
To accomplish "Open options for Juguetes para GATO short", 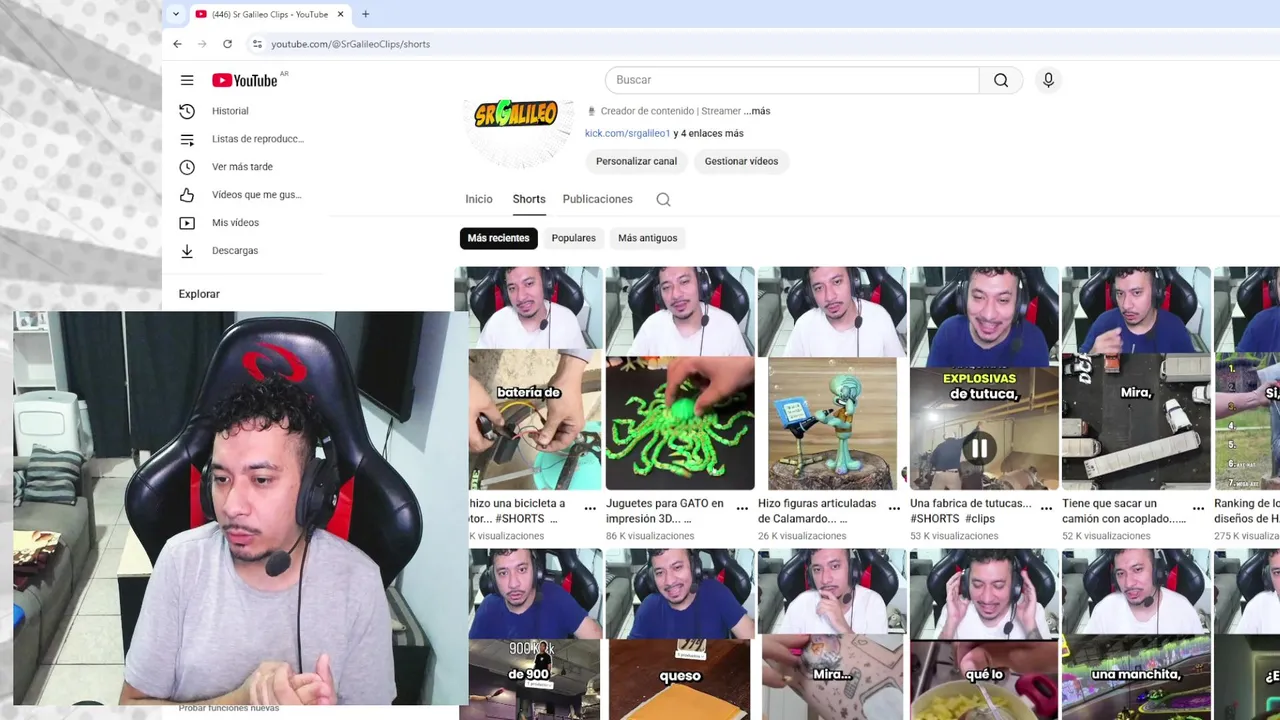I will point(742,509).
